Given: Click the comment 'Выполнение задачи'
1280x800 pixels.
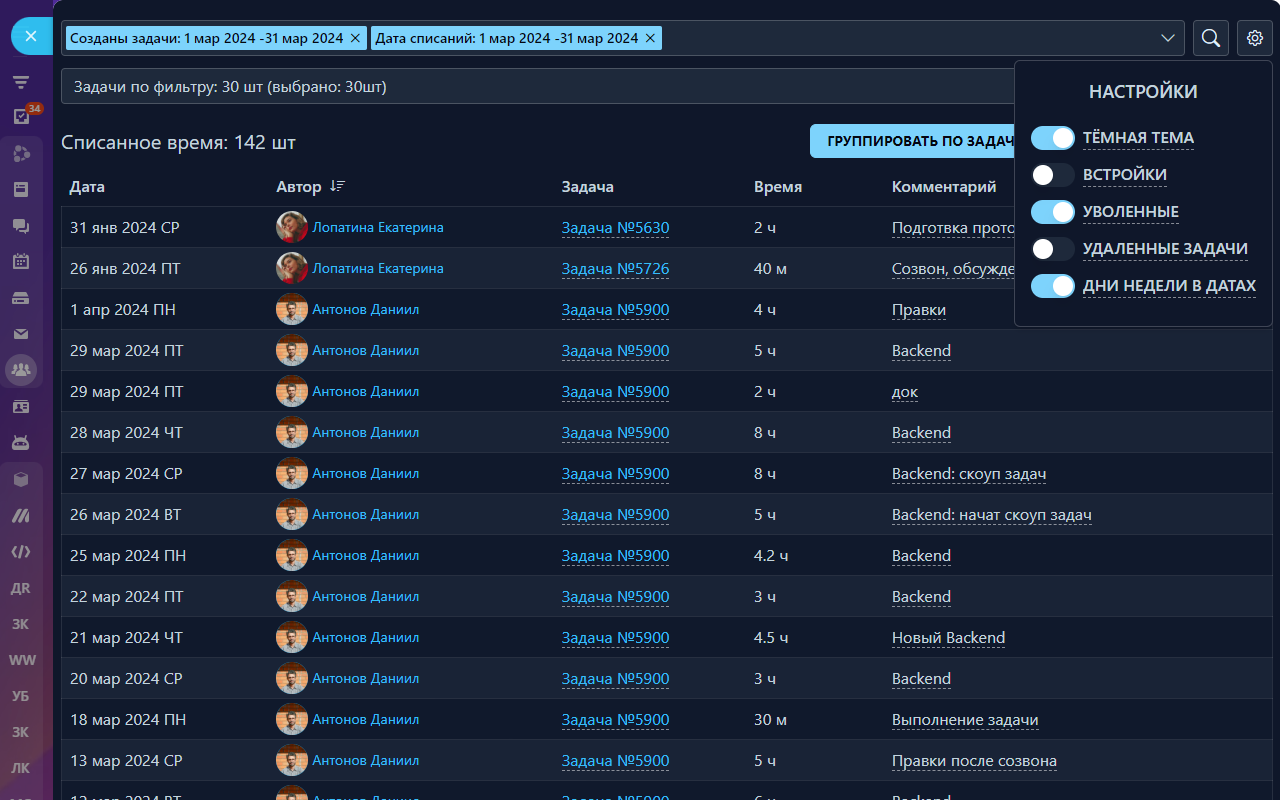Looking at the screenshot, I should [x=965, y=720].
